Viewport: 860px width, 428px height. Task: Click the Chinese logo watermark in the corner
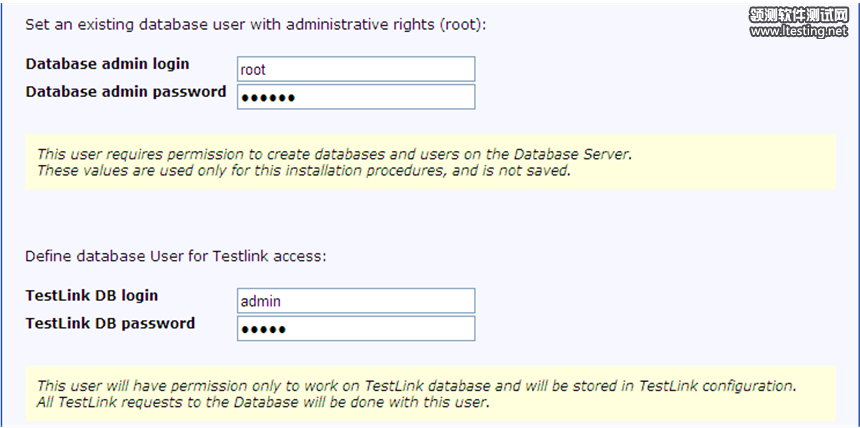click(798, 15)
